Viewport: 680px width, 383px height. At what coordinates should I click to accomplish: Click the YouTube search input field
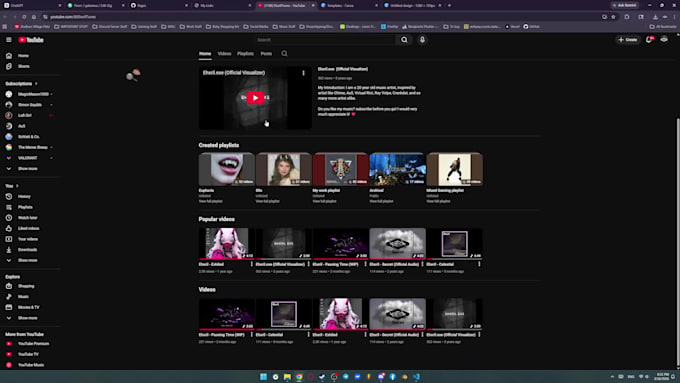(x=325, y=39)
